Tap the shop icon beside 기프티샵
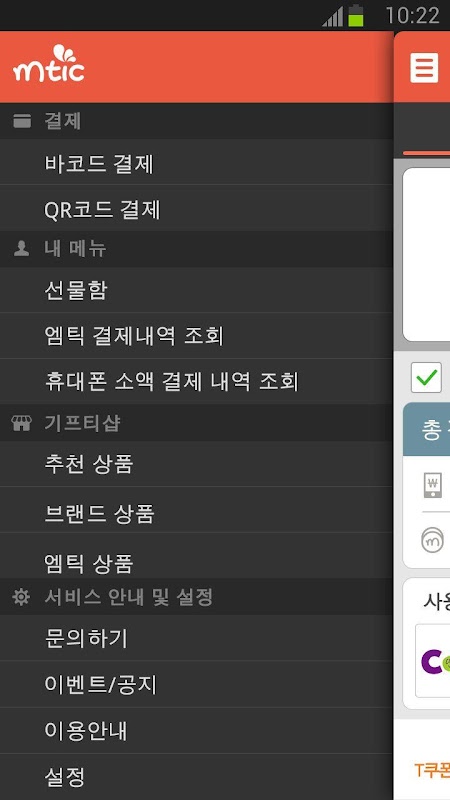 click(21, 423)
